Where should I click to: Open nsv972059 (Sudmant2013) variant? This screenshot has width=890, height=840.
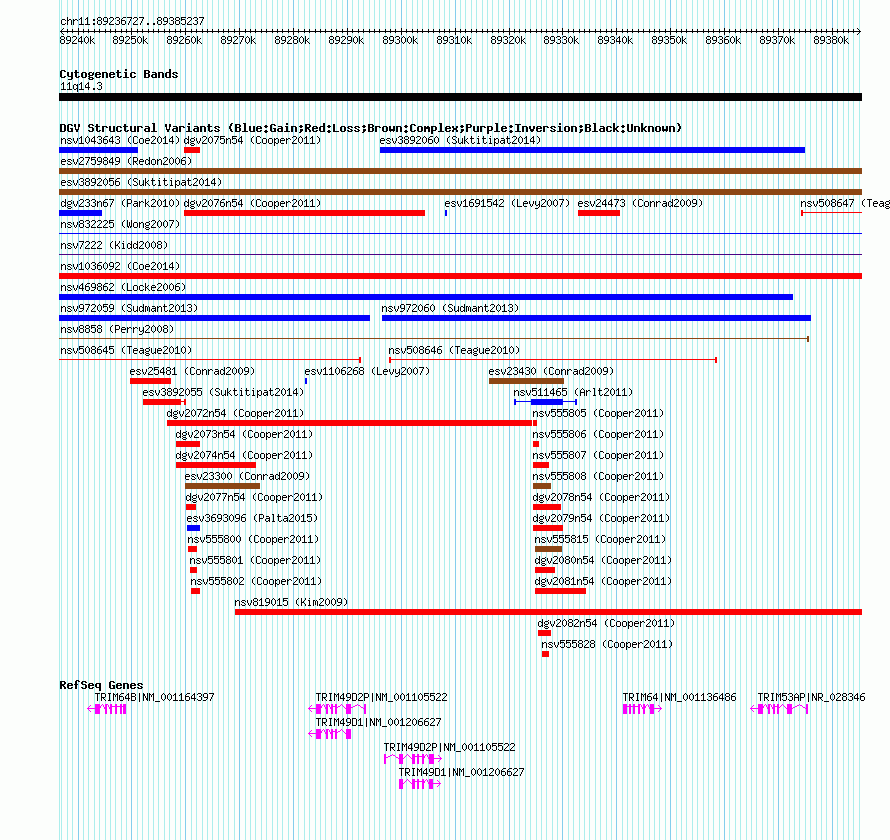click(x=215, y=318)
